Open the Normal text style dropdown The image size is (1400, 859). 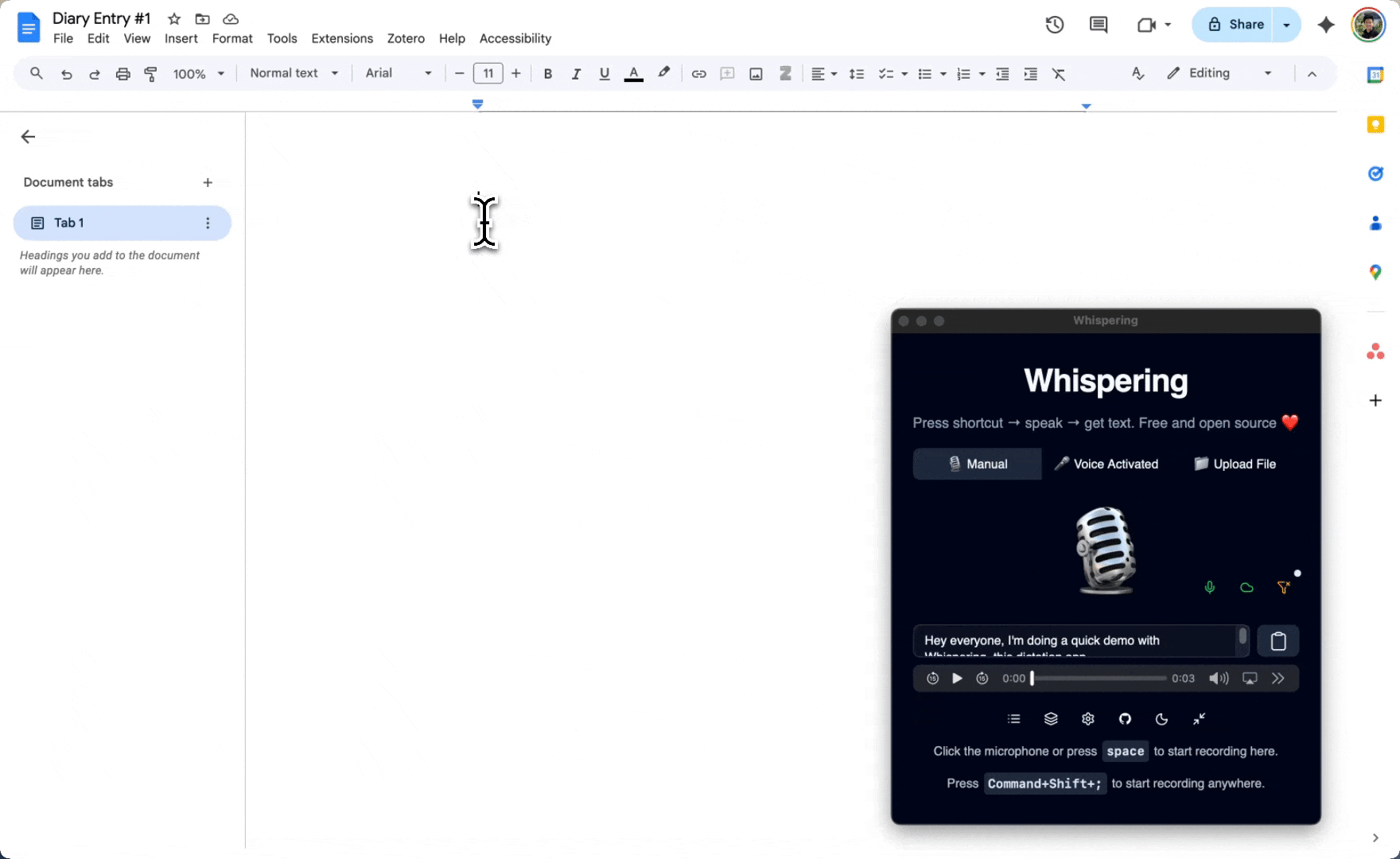pos(294,73)
